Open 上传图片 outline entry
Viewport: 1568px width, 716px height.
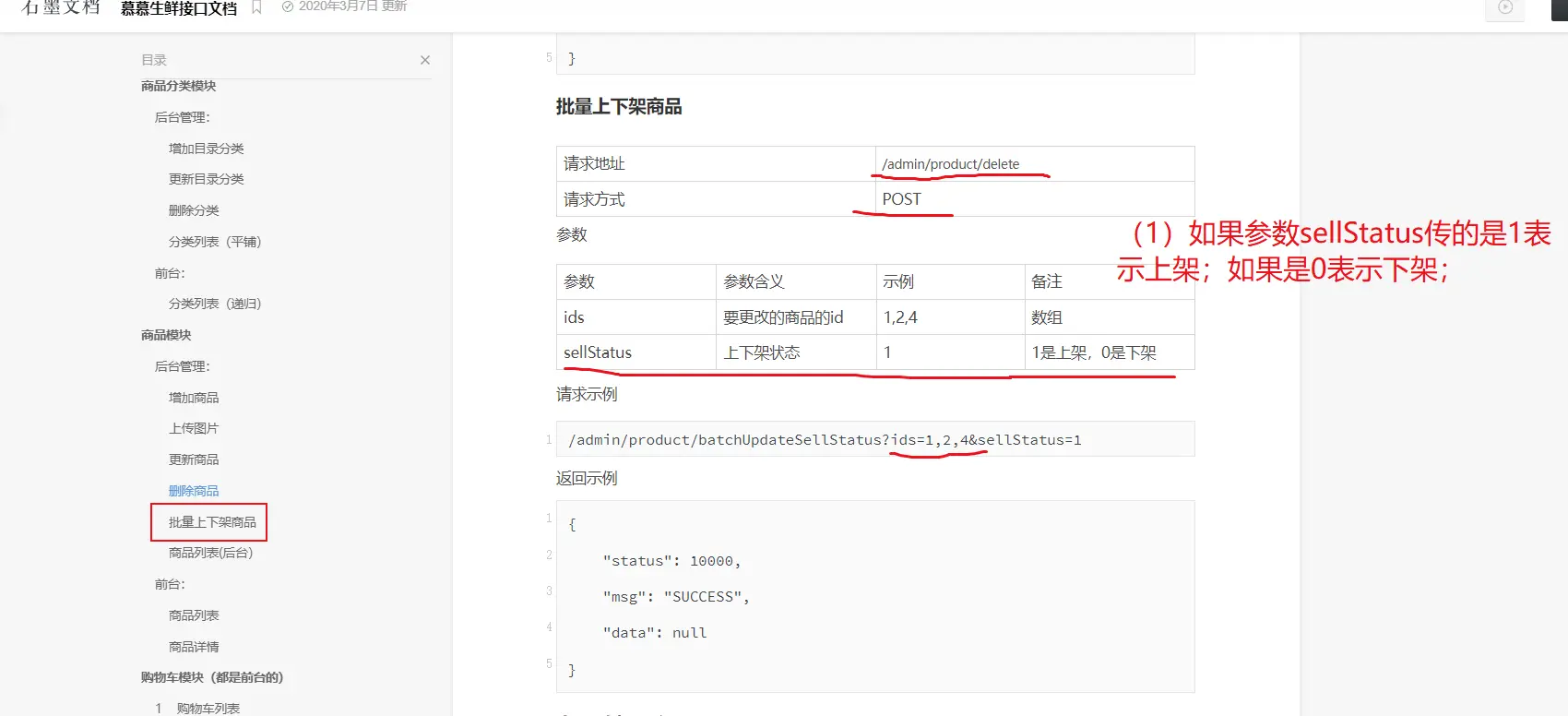tap(194, 428)
